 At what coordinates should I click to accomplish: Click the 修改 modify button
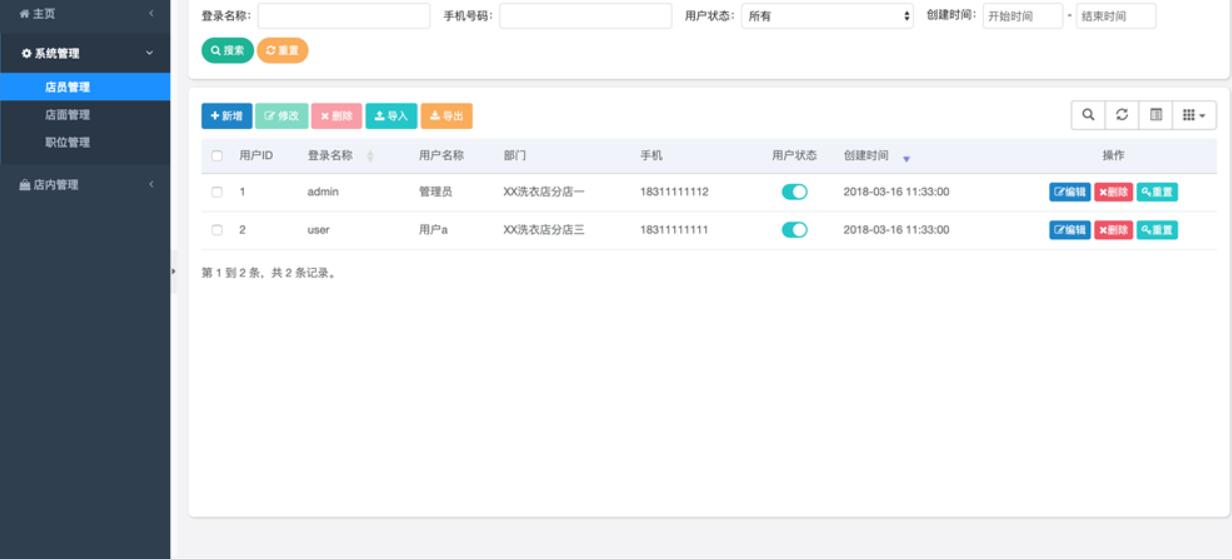pos(282,116)
